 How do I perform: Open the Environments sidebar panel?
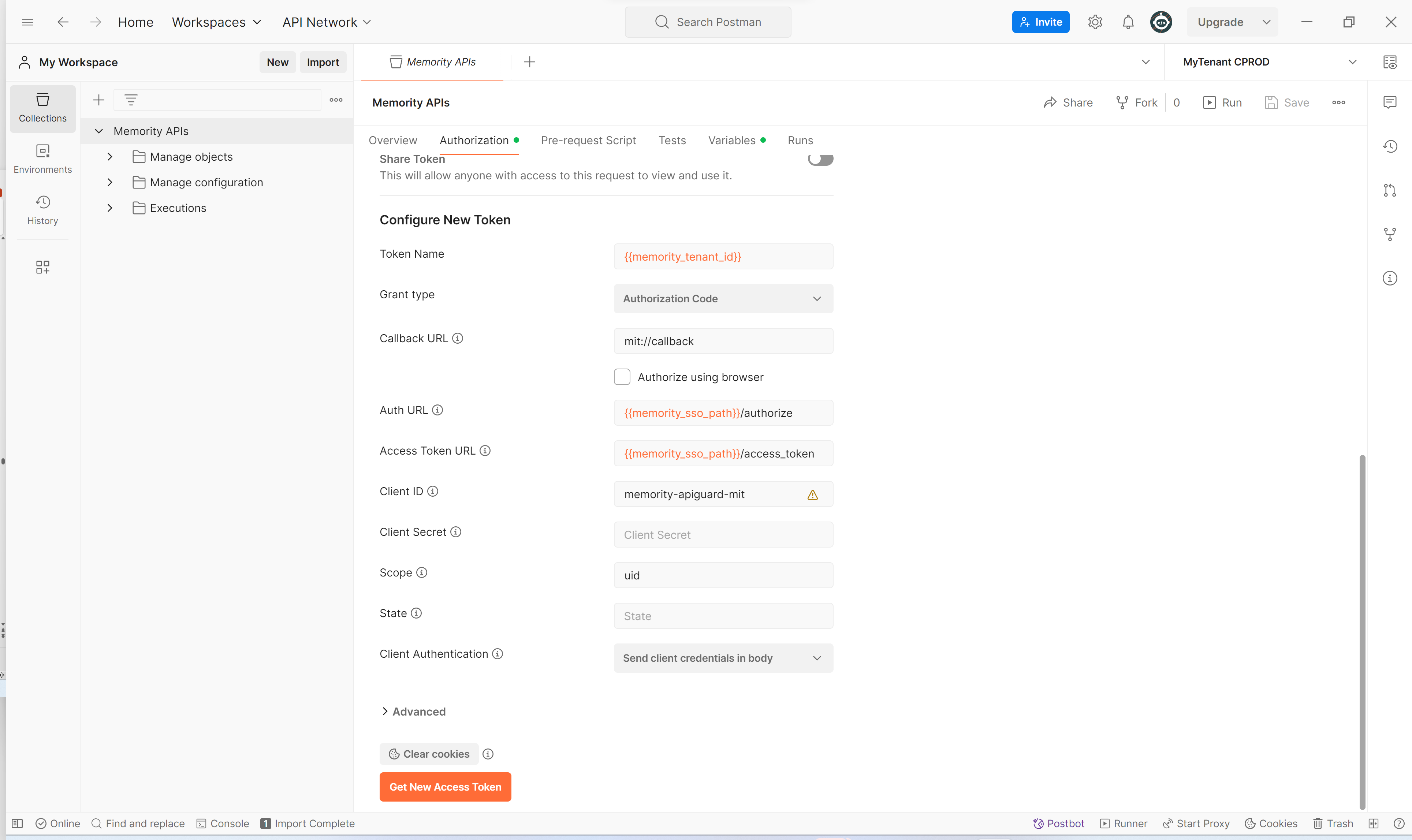[42, 158]
